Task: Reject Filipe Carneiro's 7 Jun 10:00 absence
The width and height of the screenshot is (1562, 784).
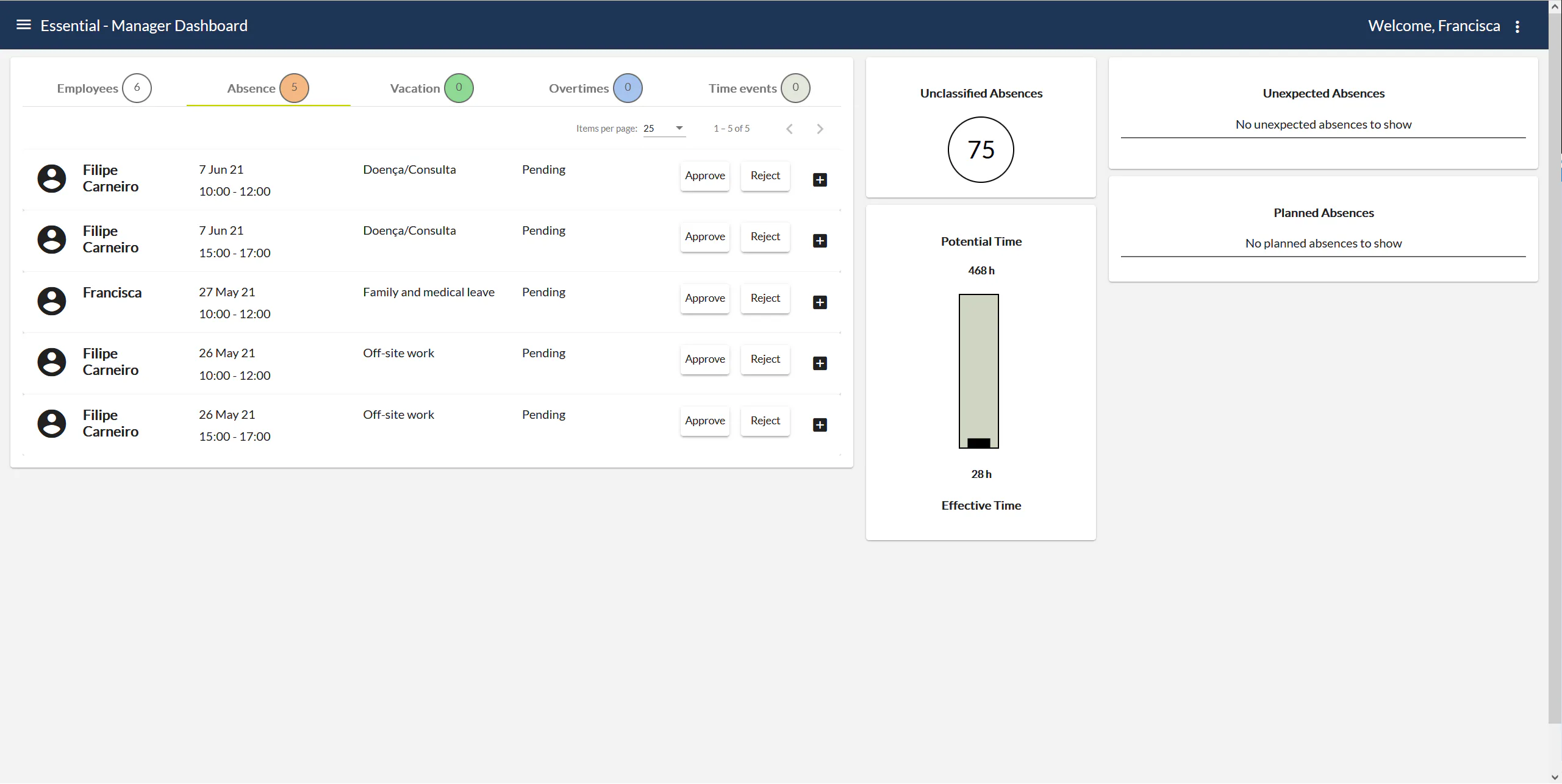Action: (x=765, y=176)
